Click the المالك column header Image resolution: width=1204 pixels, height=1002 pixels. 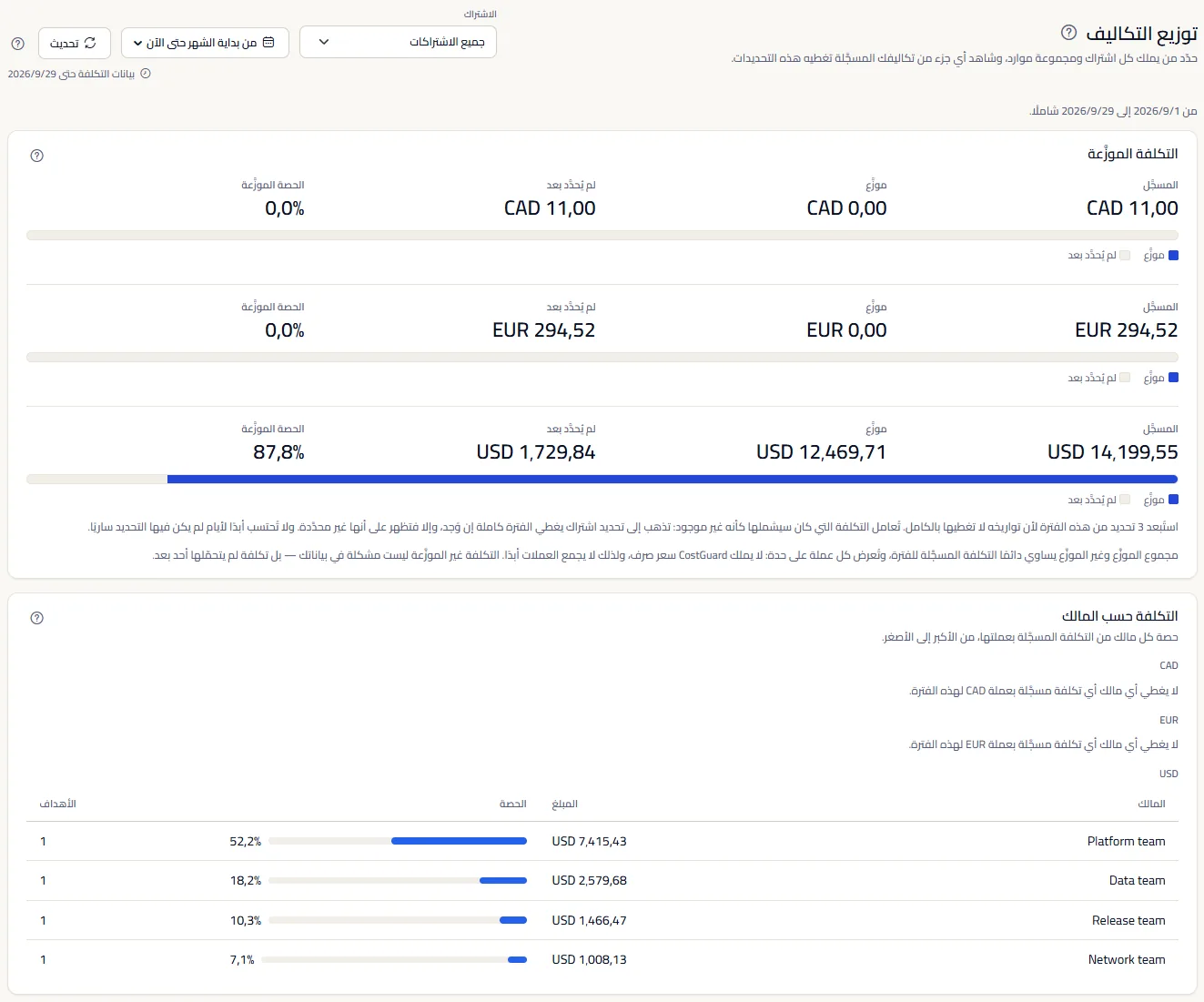1151,804
